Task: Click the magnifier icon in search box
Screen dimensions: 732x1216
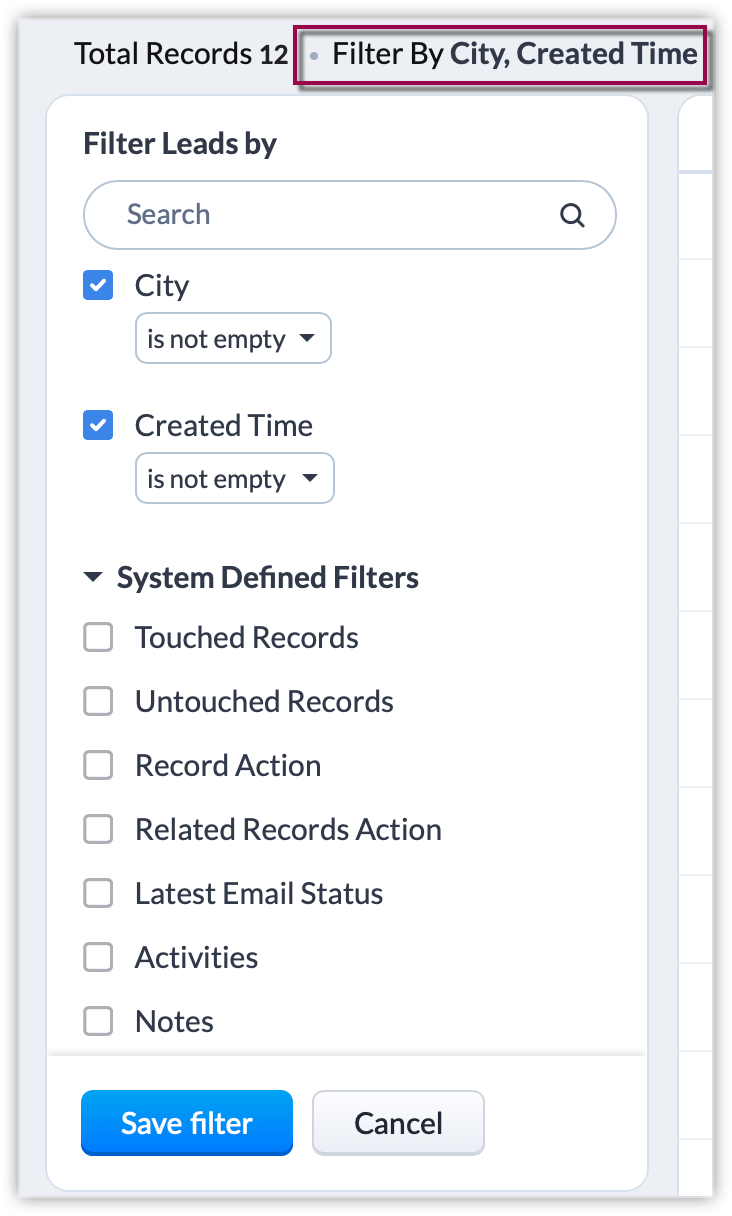Action: (572, 215)
